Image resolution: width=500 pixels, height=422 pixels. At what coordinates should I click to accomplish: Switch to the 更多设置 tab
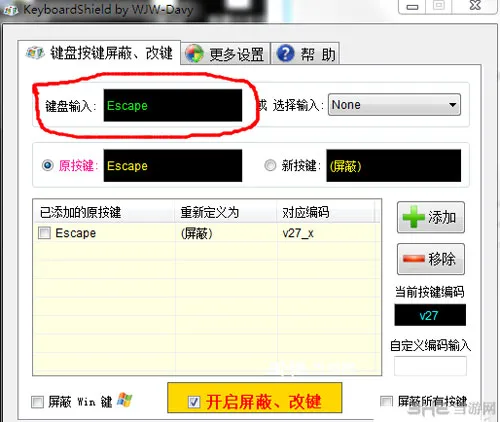(x=225, y=53)
